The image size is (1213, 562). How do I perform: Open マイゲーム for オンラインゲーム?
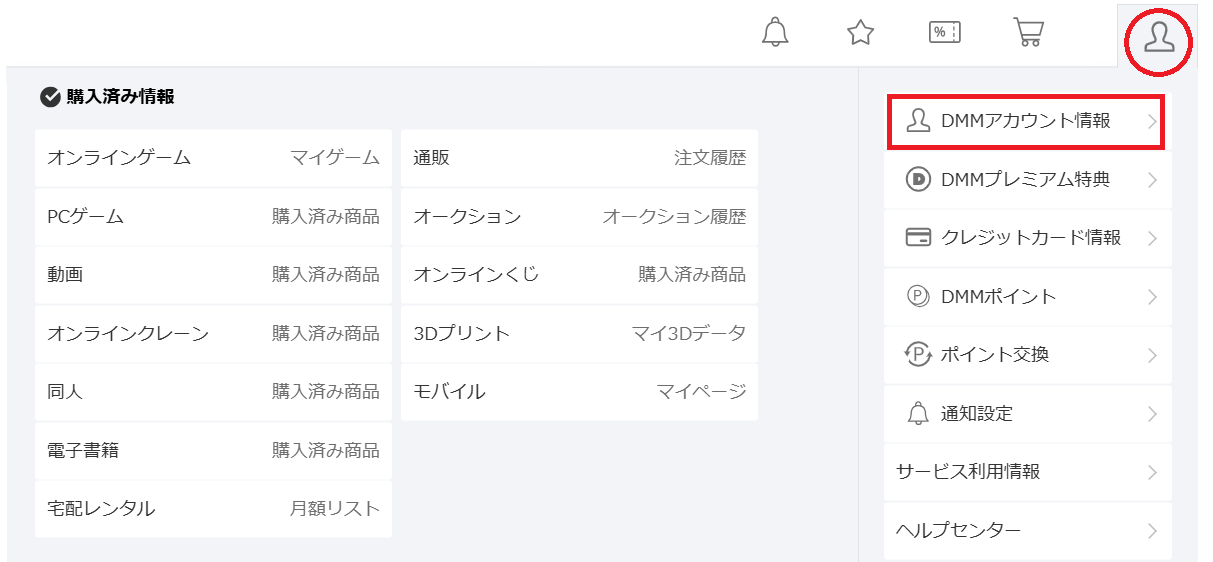pos(335,157)
